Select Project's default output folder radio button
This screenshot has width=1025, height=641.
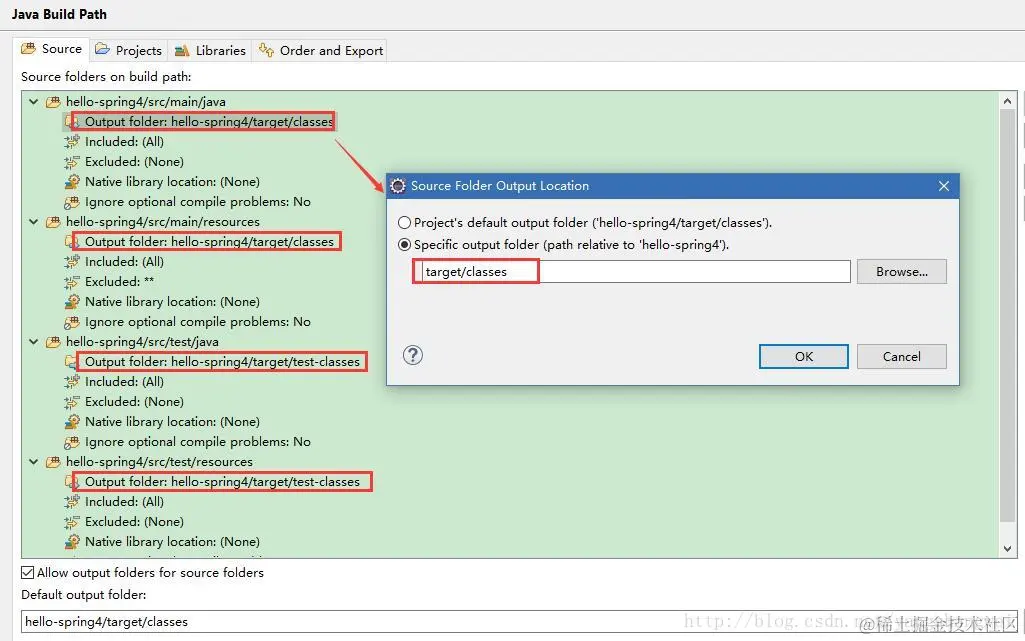pyautogui.click(x=405, y=223)
